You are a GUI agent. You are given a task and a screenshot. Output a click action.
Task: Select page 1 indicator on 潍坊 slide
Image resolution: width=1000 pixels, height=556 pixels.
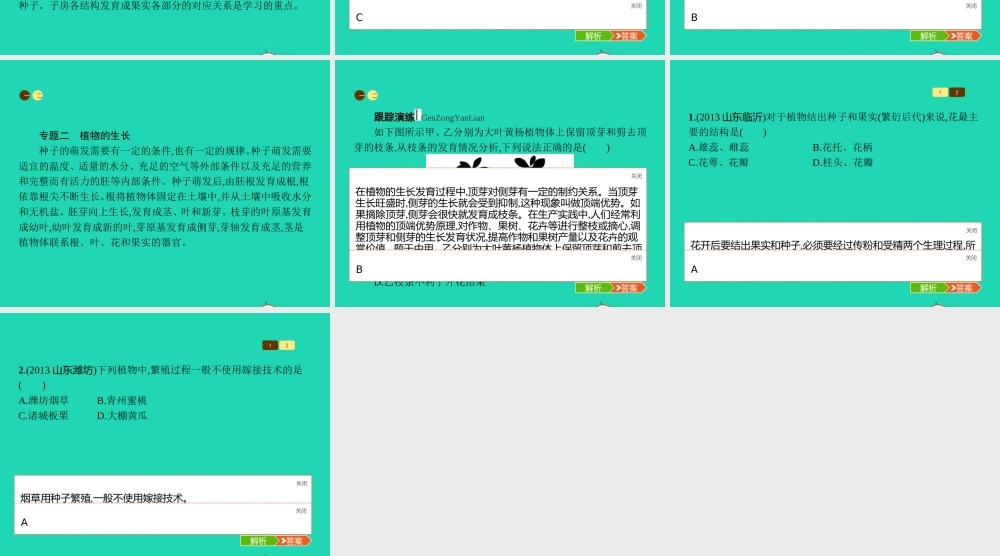point(270,345)
